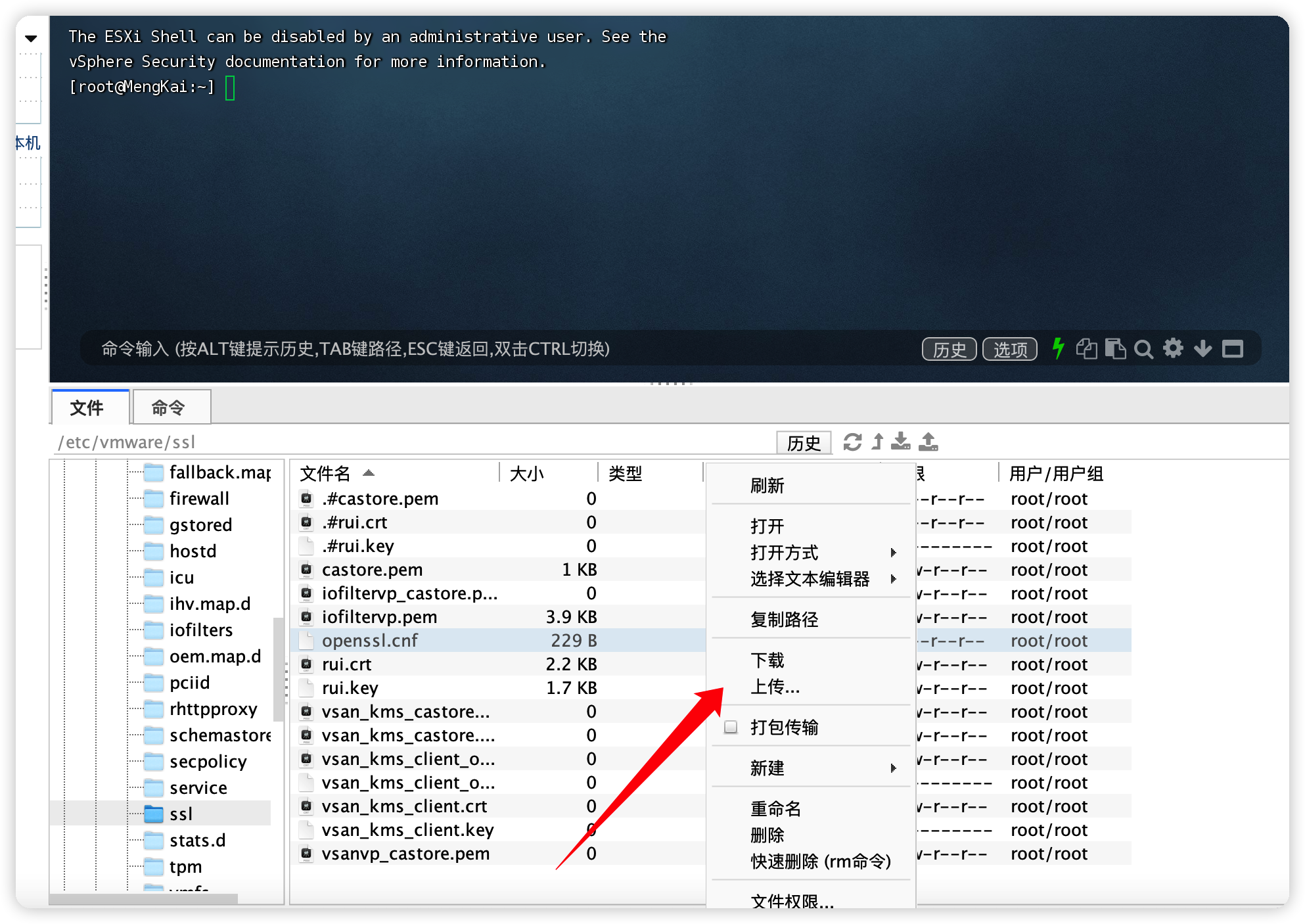Viewport: 1305px width, 924px height.
Task: Click the copy icon in the command bar
Action: coord(1086,348)
